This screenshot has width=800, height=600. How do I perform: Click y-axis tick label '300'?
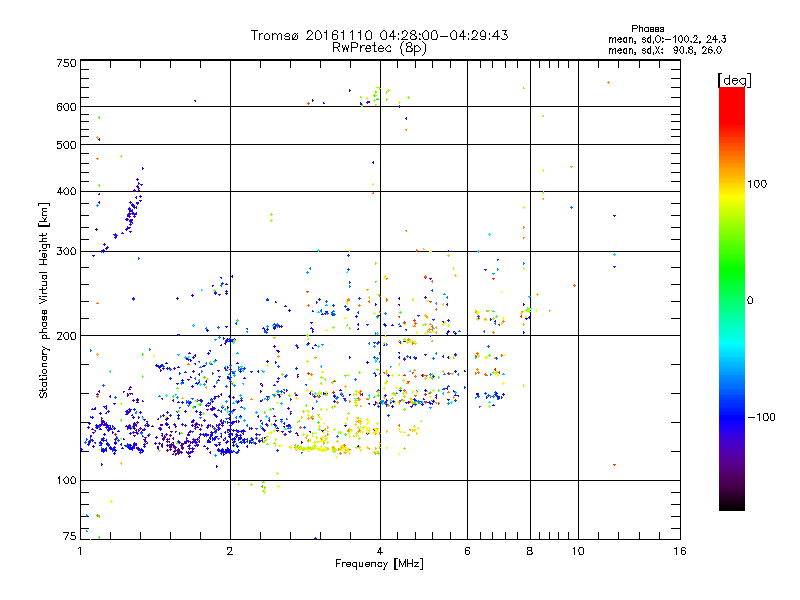click(66, 252)
